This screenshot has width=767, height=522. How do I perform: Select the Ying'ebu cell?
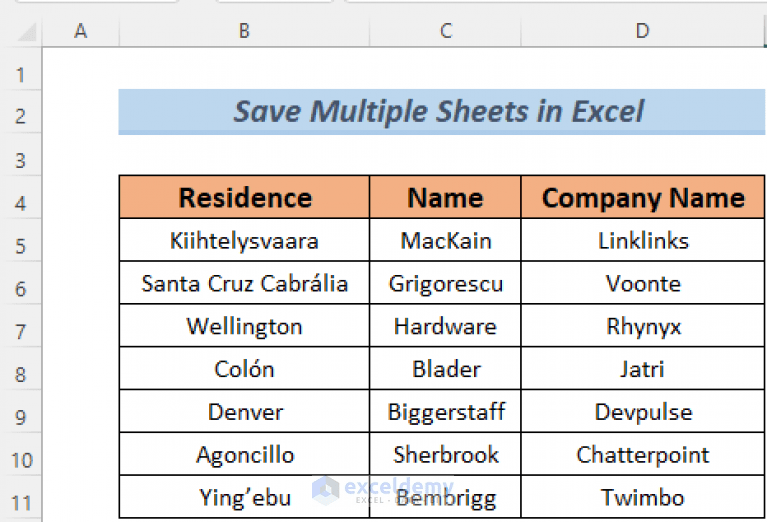pyautogui.click(x=245, y=497)
